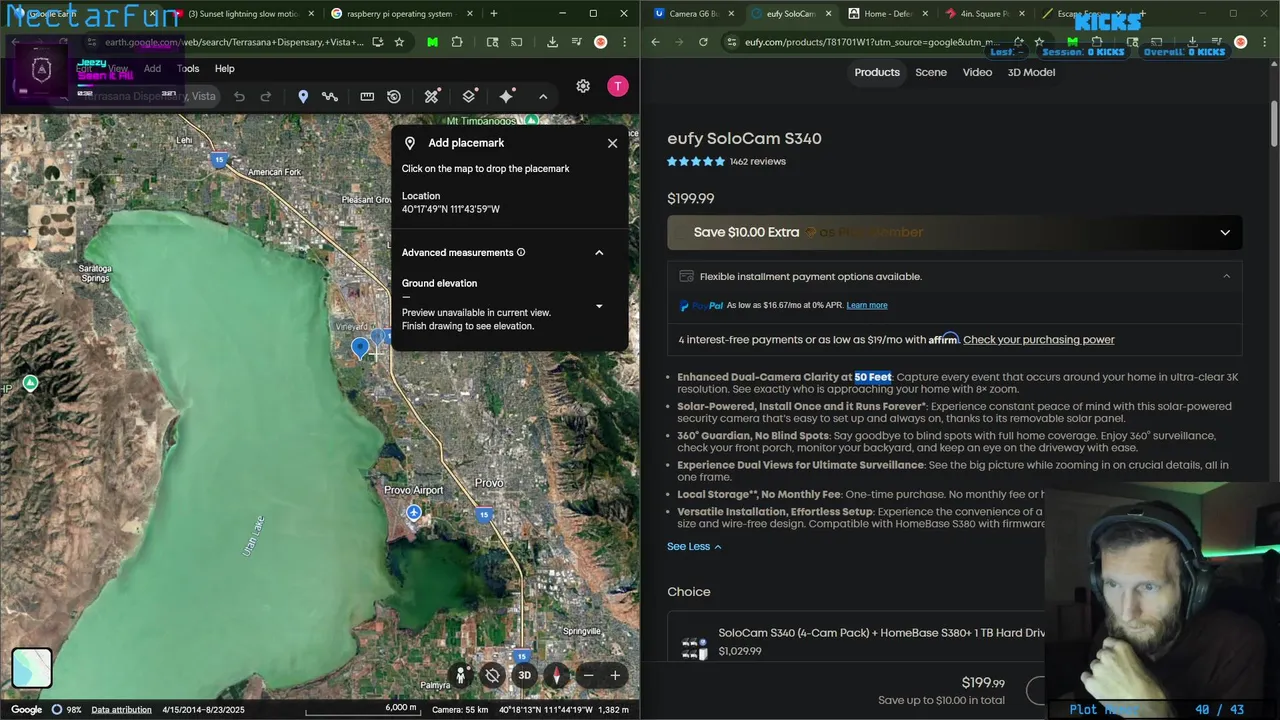1280x720 pixels.
Task: Click the Redo arrow in Google Earth toolbar
Action: pos(266,96)
